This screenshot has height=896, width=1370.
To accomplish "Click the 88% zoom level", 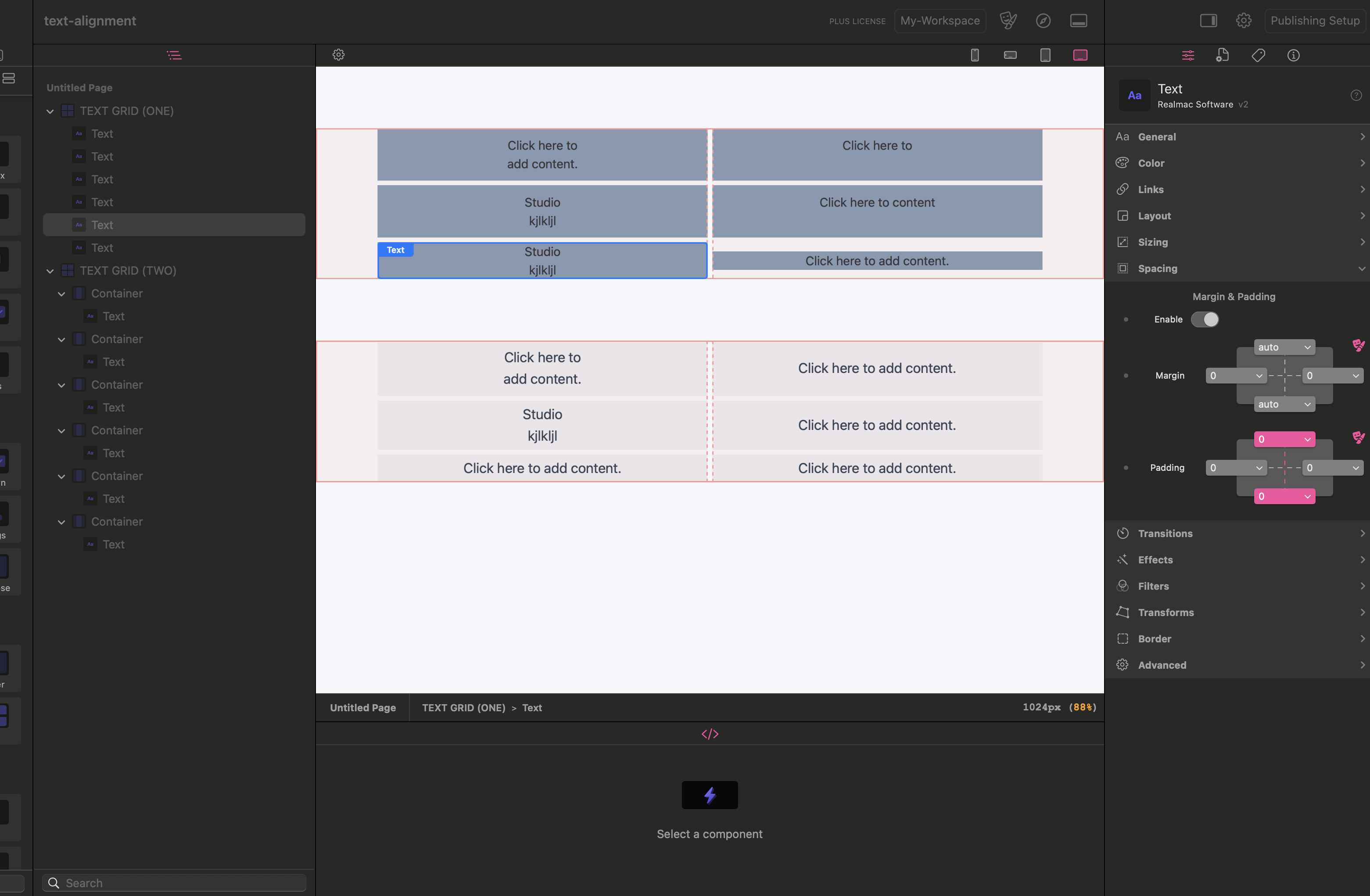I will tap(1082, 707).
